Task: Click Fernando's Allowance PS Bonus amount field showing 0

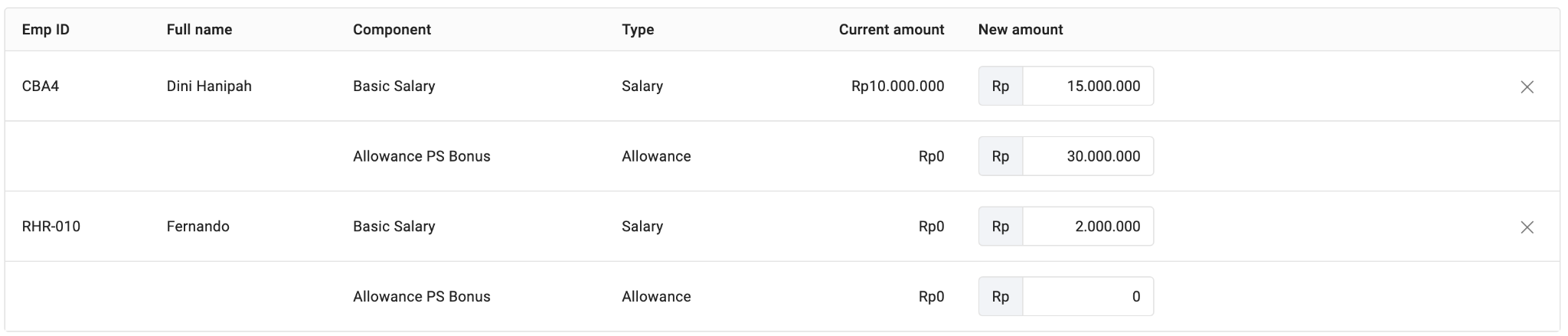Action: click(1088, 297)
